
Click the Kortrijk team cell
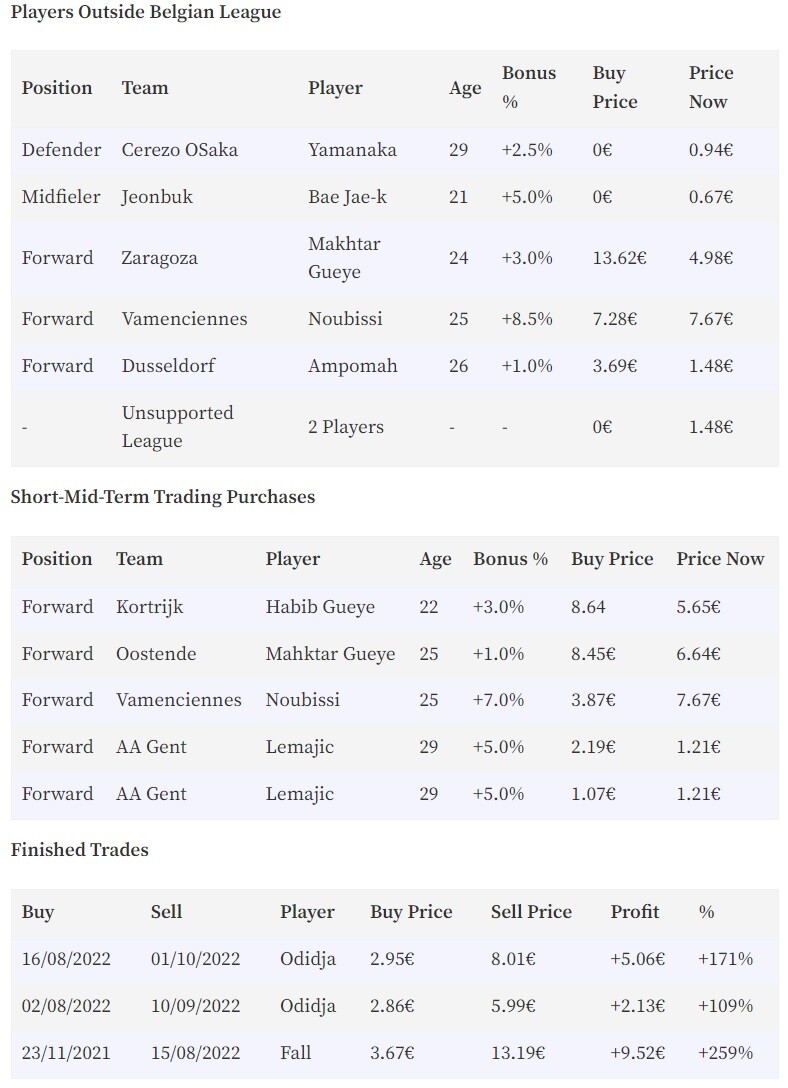click(x=150, y=607)
